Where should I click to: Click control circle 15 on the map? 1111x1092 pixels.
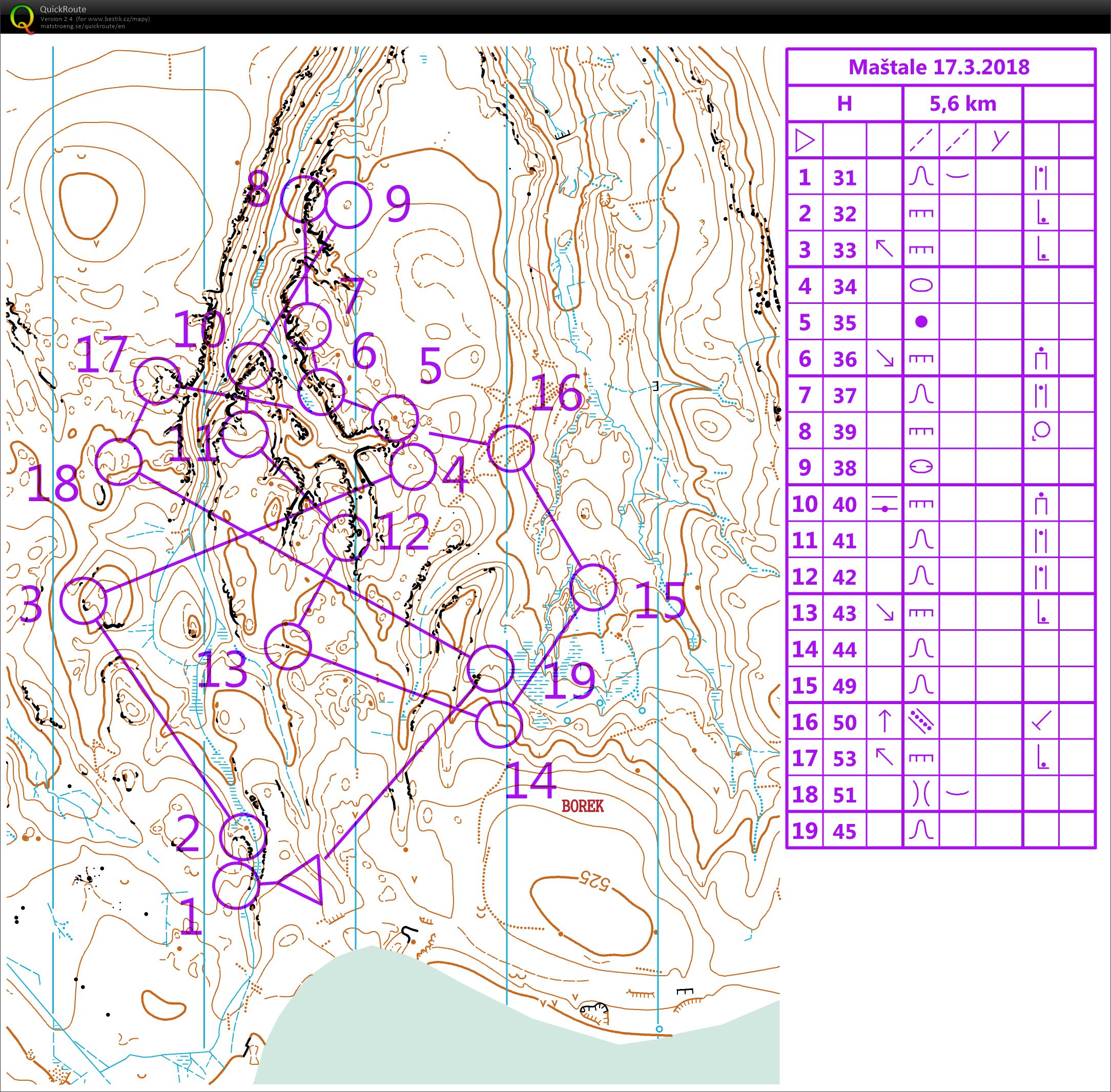[x=593, y=587]
